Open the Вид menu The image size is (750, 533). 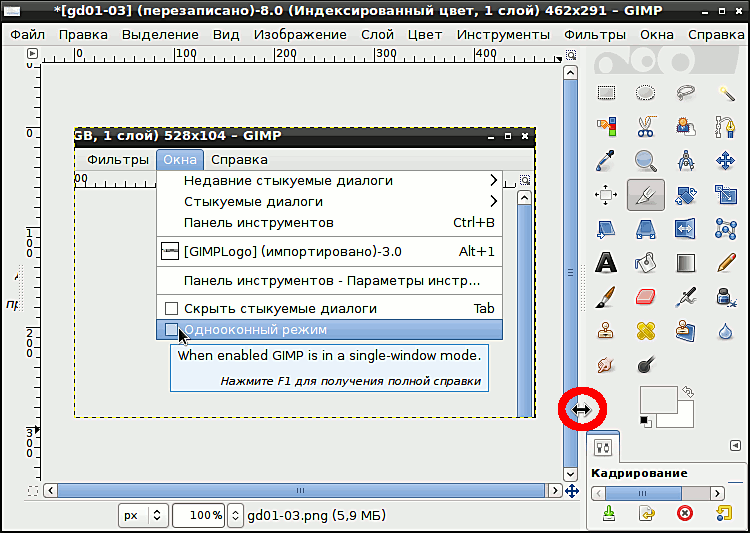226,34
